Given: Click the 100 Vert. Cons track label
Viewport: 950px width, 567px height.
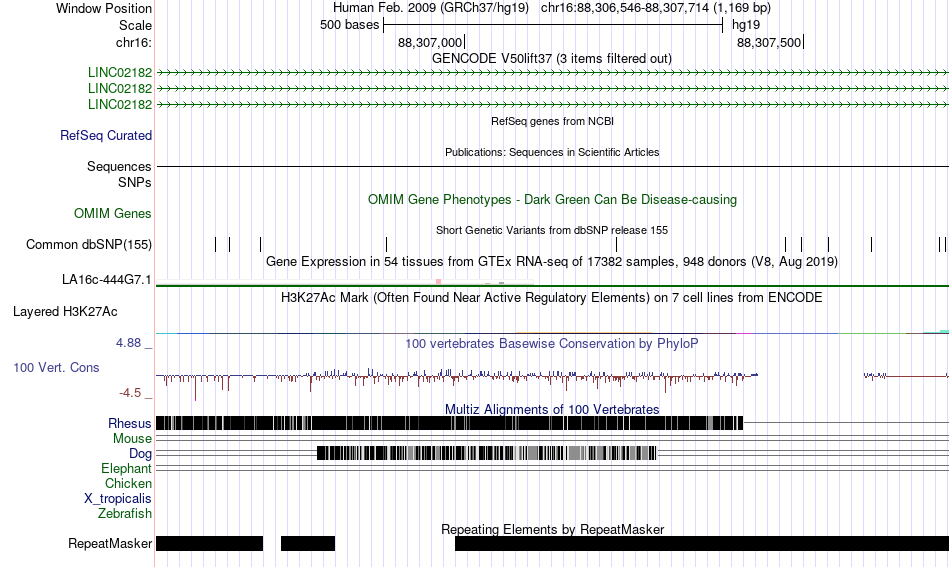Looking at the screenshot, I should pos(56,368).
